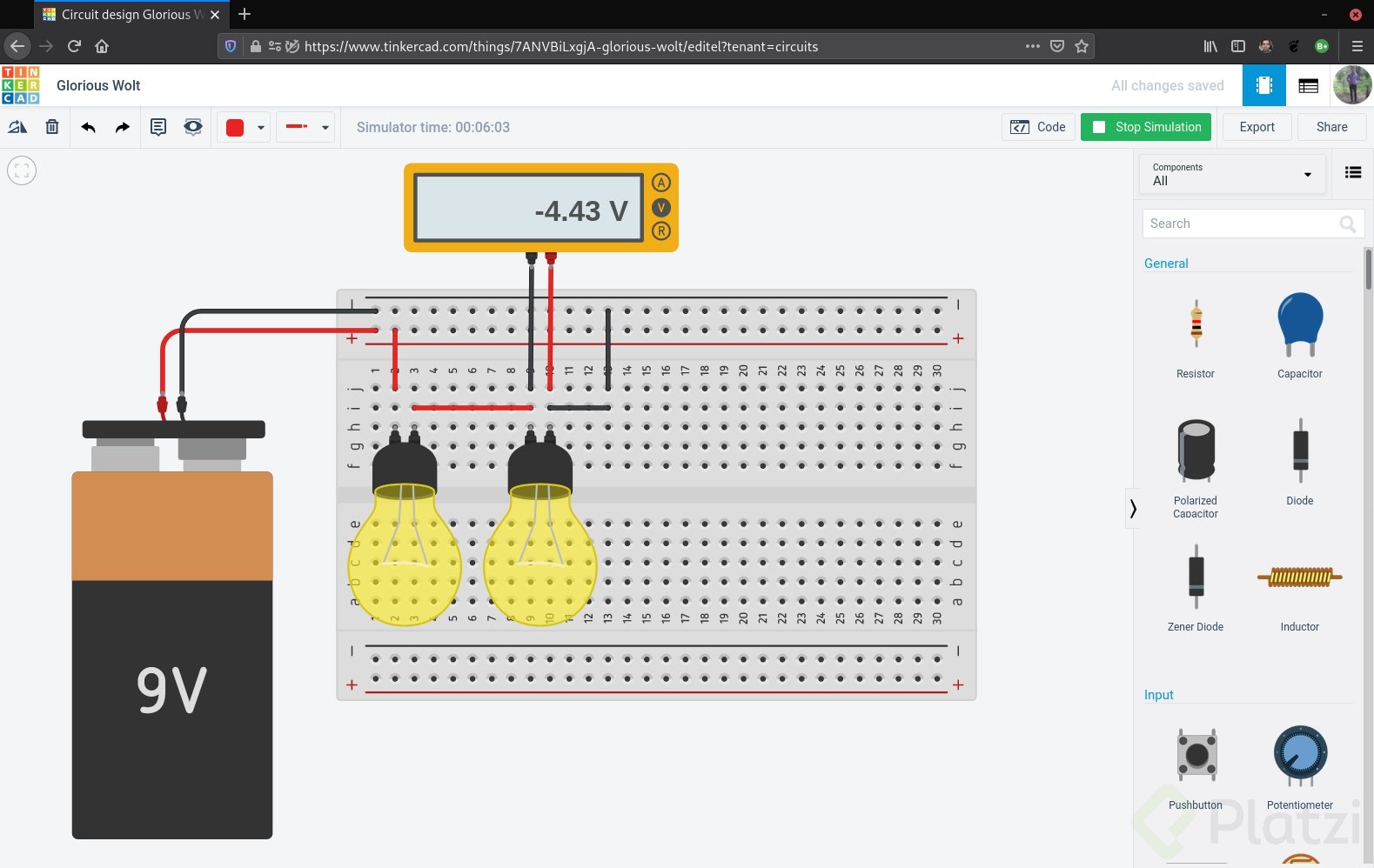This screenshot has height=868, width=1374.
Task: Select the Inductor component
Action: 1300,589
